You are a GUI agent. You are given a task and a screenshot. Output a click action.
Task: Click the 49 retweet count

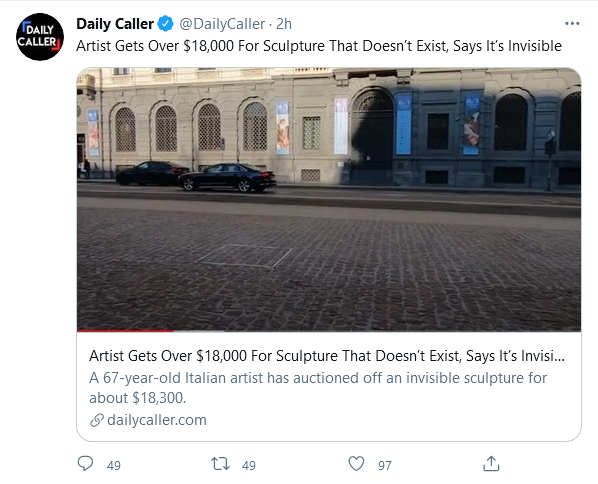pos(249,465)
